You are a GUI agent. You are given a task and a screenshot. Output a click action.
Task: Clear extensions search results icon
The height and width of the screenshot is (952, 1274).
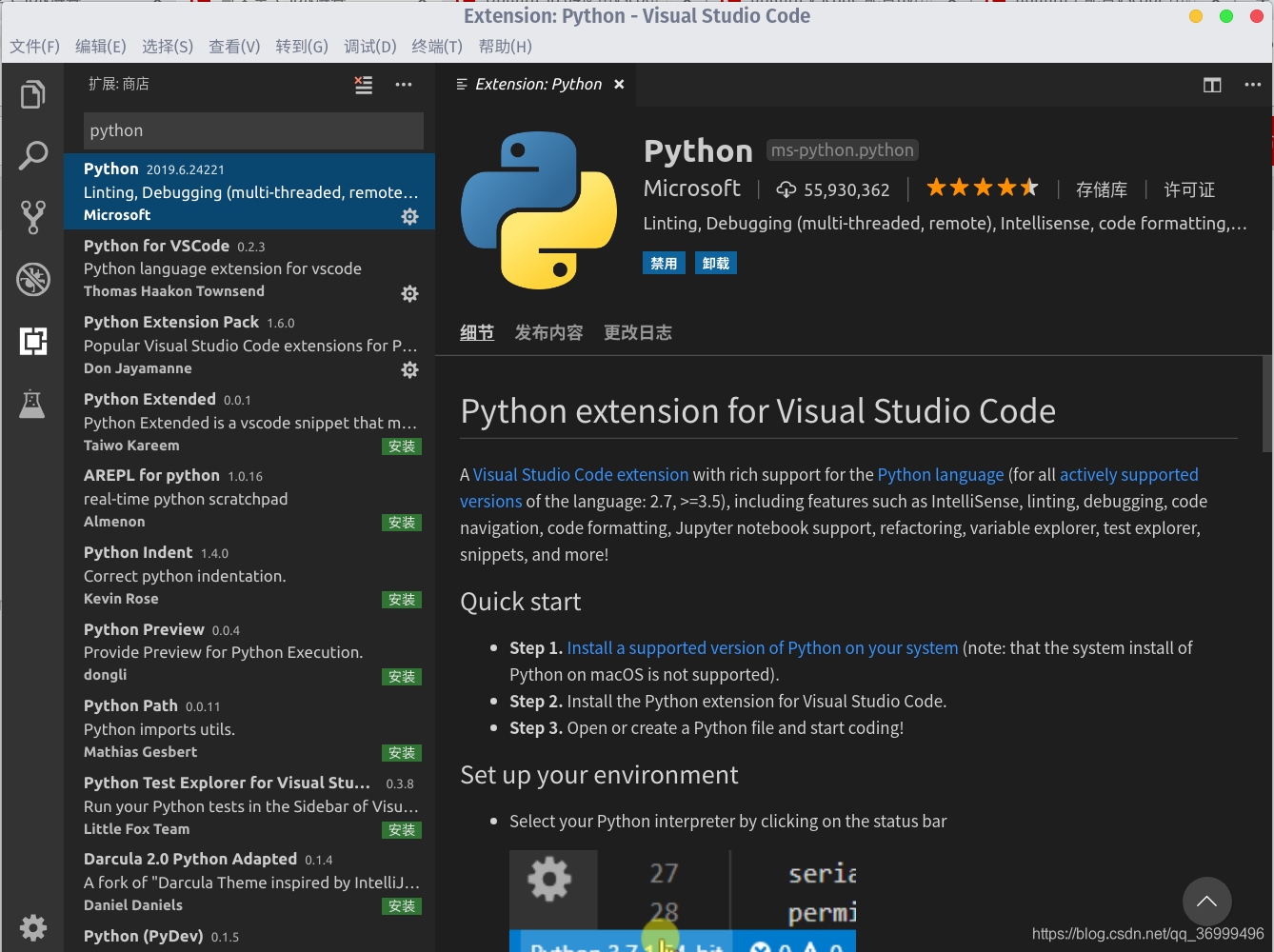coord(364,85)
